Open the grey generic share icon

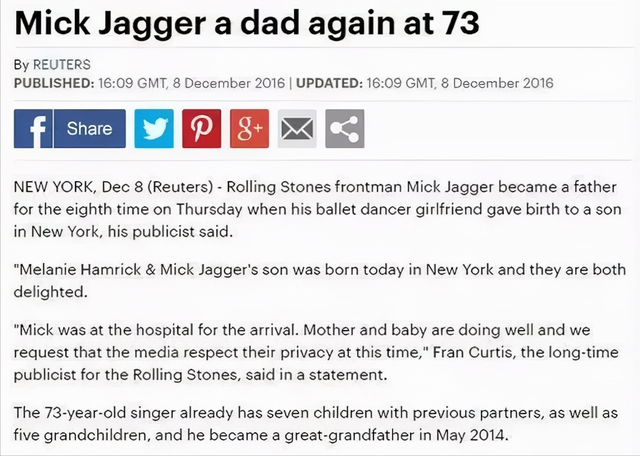345,129
